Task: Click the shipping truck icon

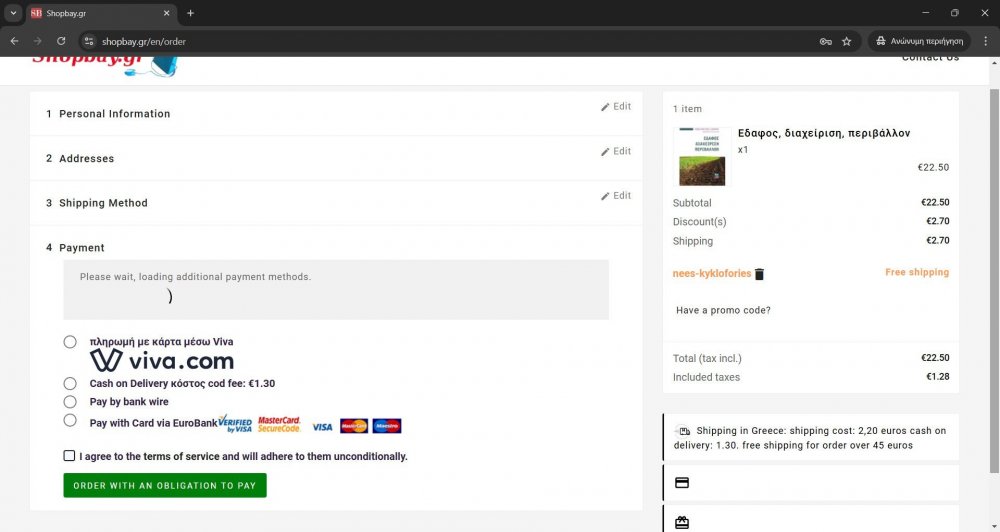Action: point(684,431)
